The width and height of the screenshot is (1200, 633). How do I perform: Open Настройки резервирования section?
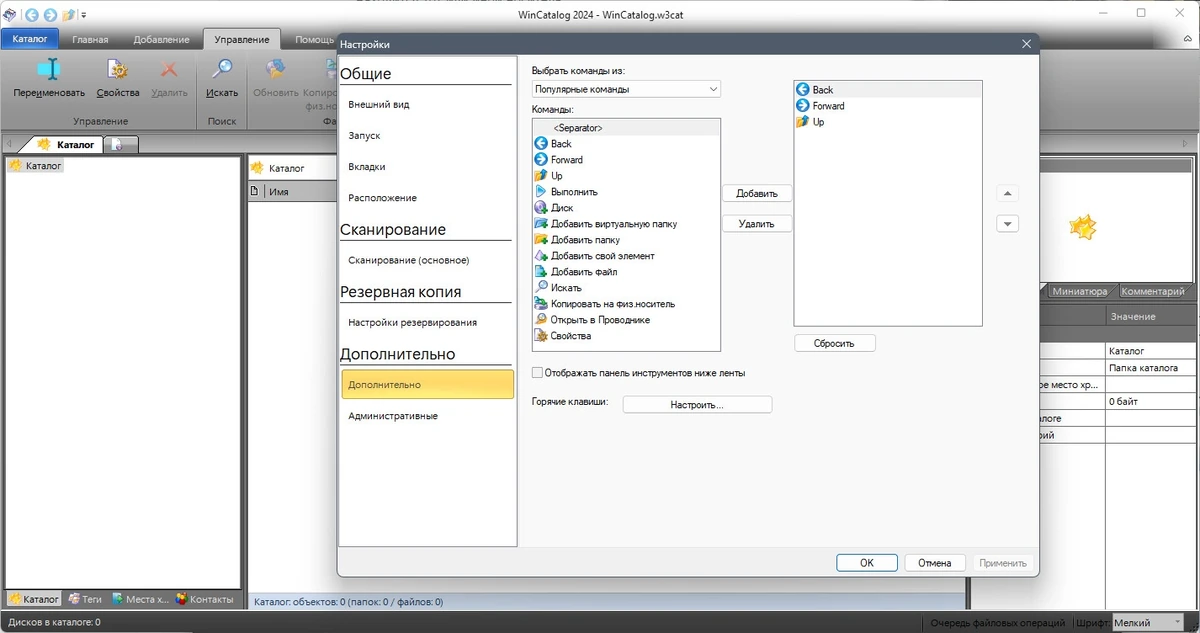[428, 322]
